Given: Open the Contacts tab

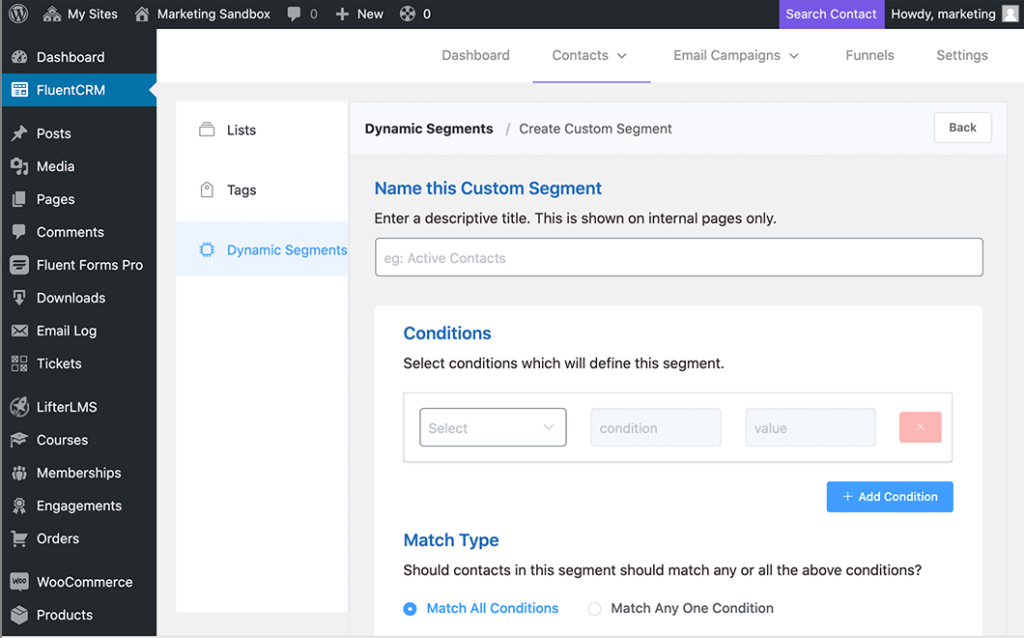Looking at the screenshot, I should pos(590,56).
